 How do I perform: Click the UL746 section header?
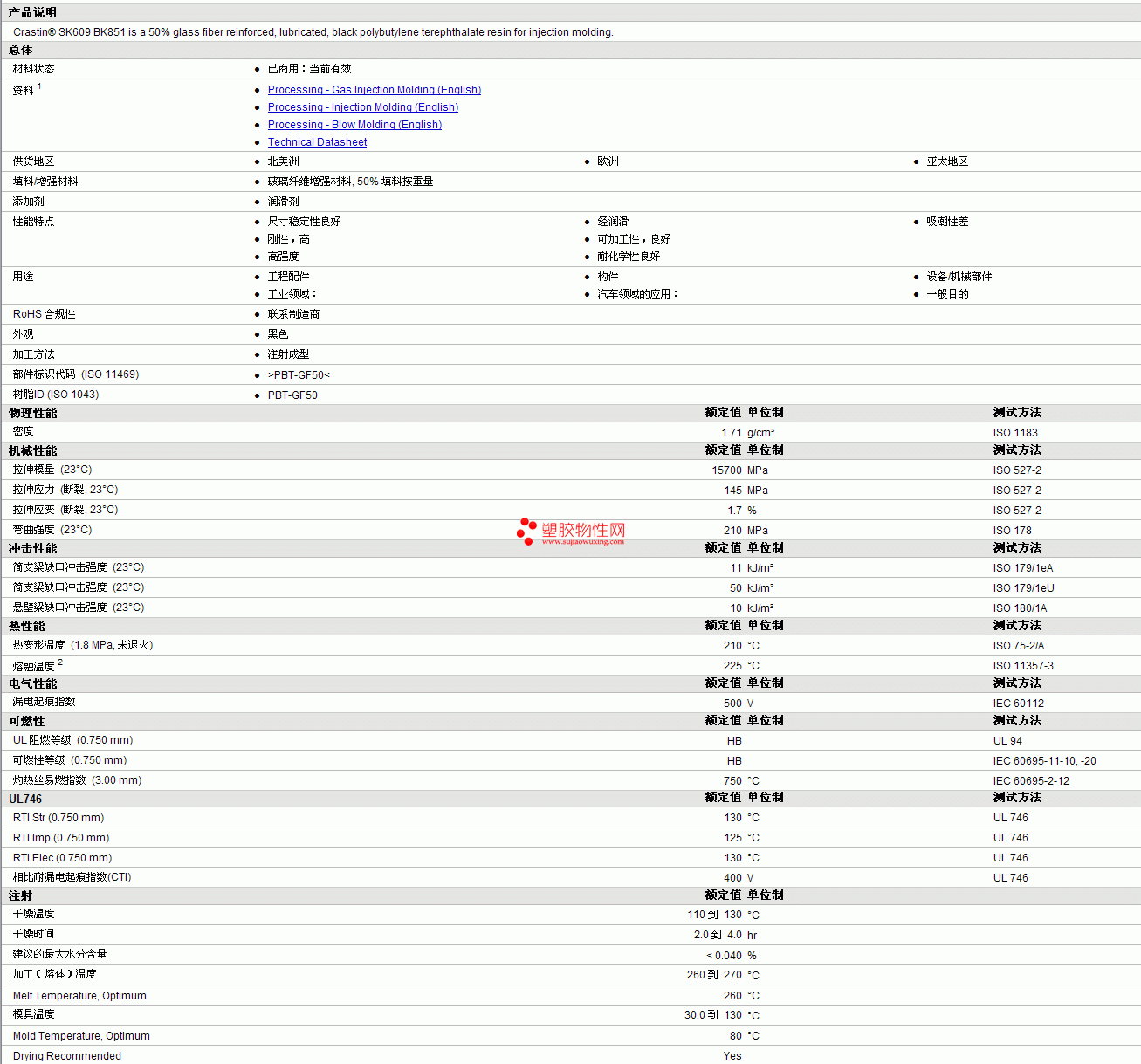(25, 799)
